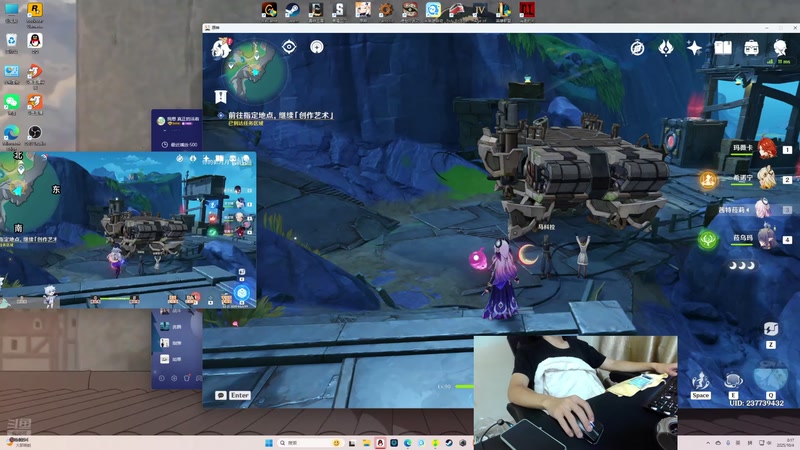Screen dimensions: 800x450
Task: Open the Microsoft Edge desktop shortcut
Action: [x=11, y=134]
